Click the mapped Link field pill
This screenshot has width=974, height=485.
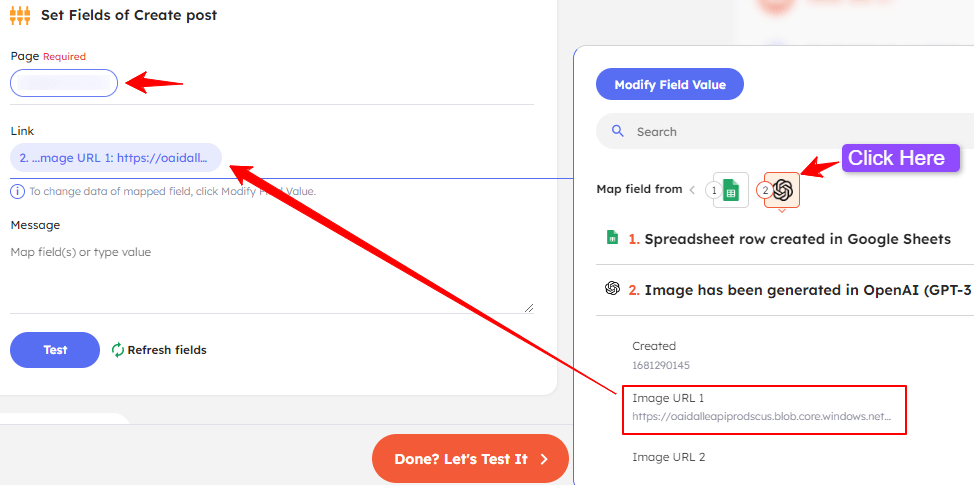tap(116, 158)
